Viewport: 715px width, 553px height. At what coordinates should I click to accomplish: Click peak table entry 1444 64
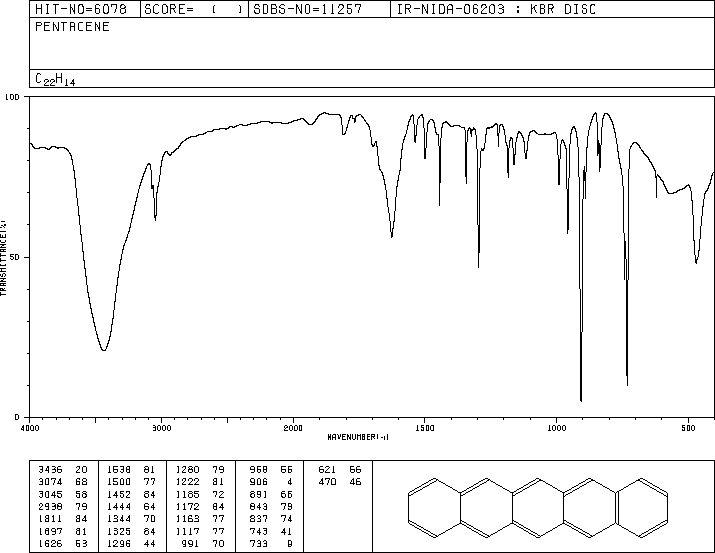(131, 506)
